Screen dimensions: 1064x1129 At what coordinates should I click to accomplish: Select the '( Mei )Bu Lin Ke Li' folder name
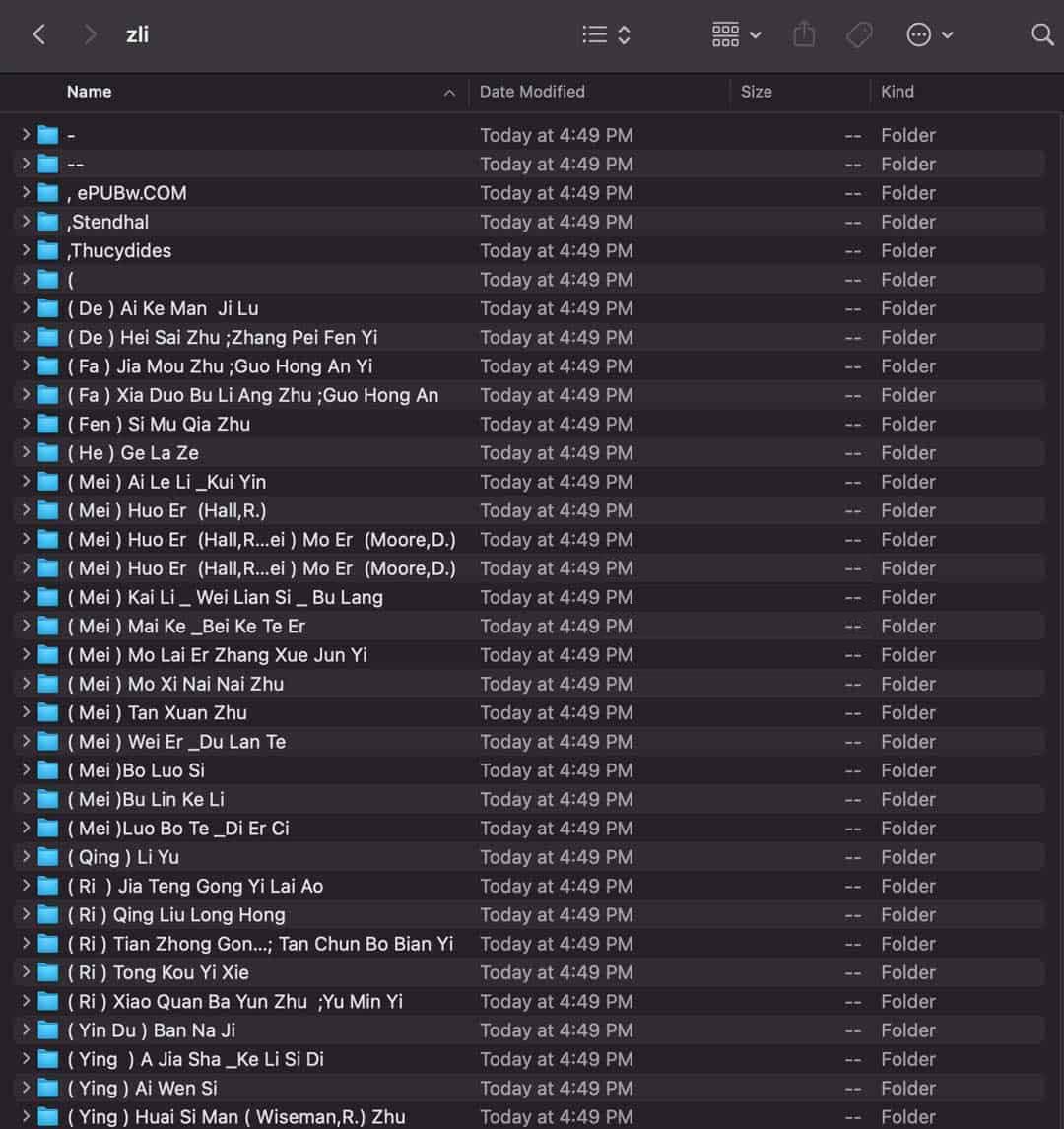tap(146, 799)
